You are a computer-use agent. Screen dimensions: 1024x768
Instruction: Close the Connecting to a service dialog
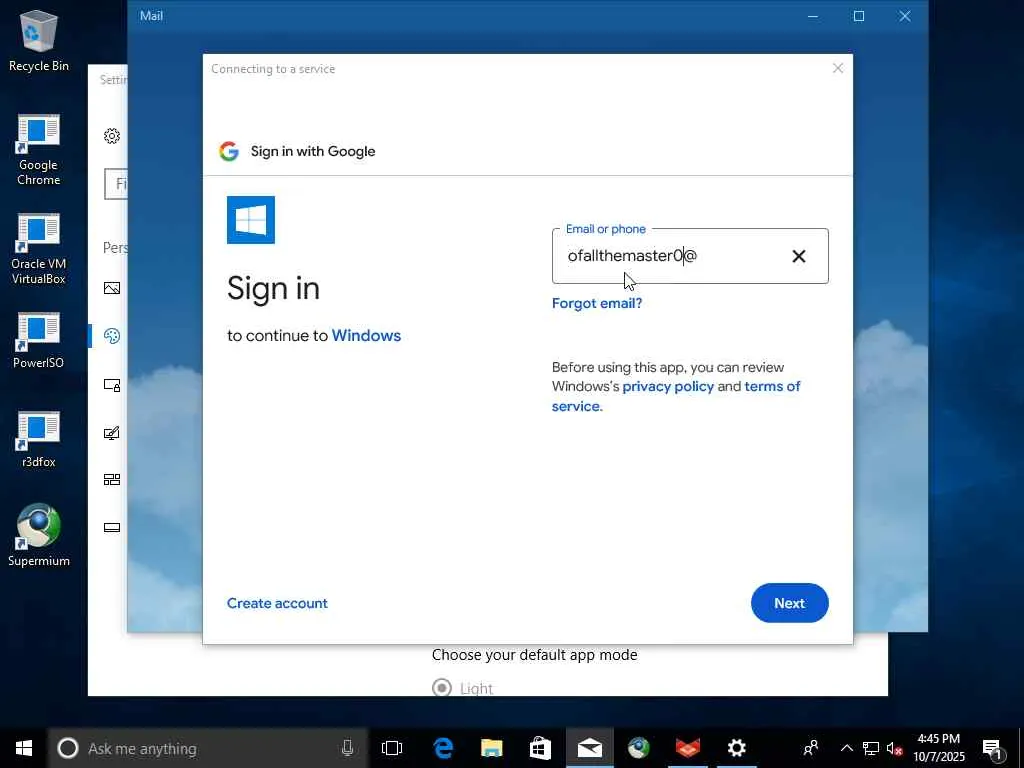click(x=837, y=69)
